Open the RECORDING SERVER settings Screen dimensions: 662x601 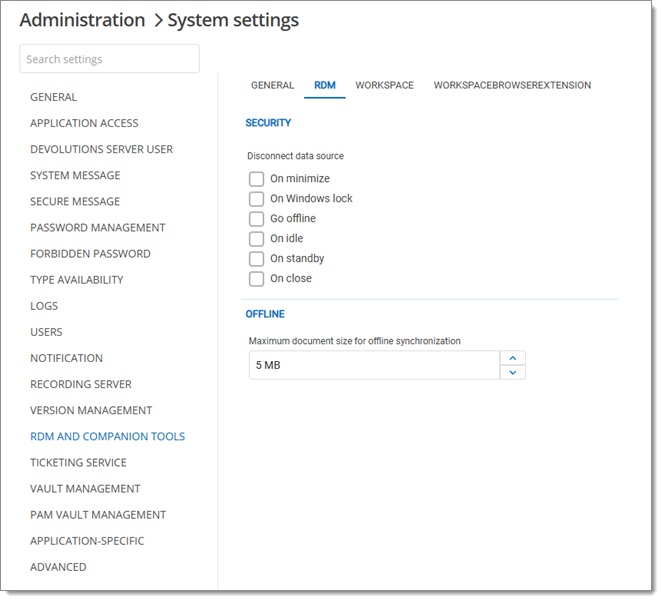(81, 385)
